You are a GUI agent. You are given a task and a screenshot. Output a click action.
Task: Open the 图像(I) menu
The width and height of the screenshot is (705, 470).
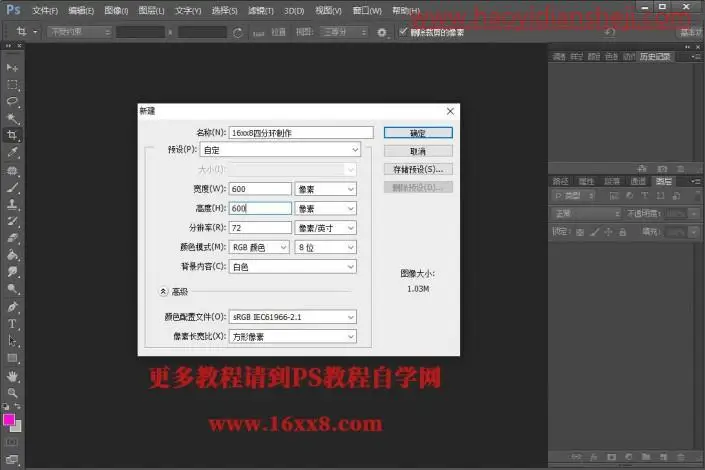click(x=116, y=10)
